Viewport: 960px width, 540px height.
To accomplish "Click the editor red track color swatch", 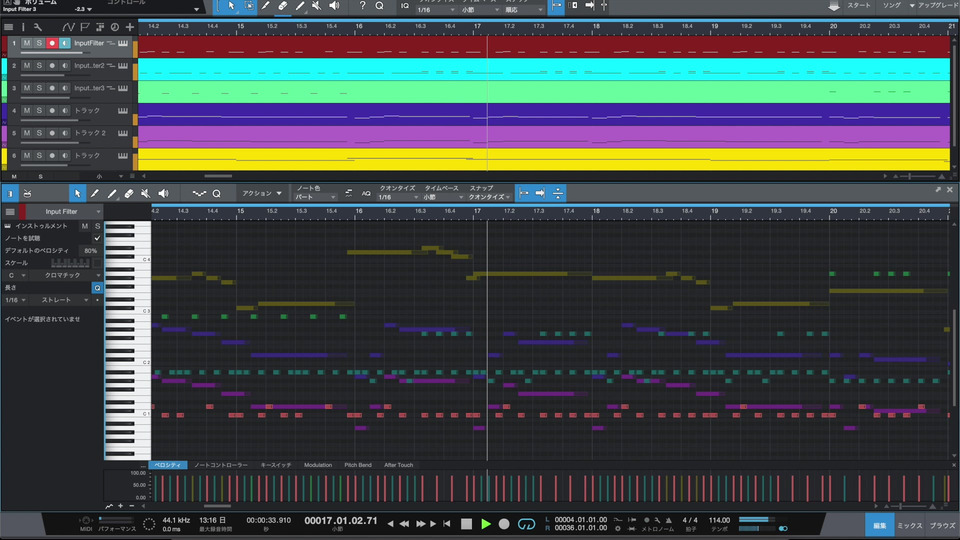I will [x=23, y=212].
